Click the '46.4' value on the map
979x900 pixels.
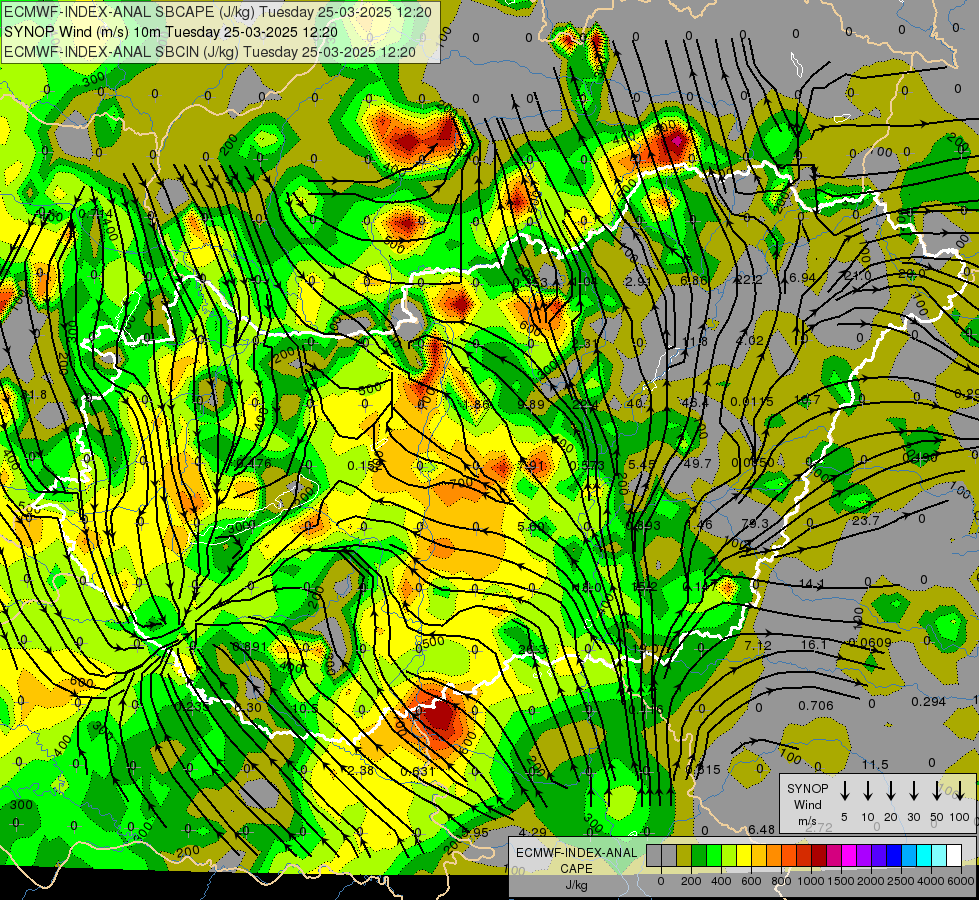695,403
